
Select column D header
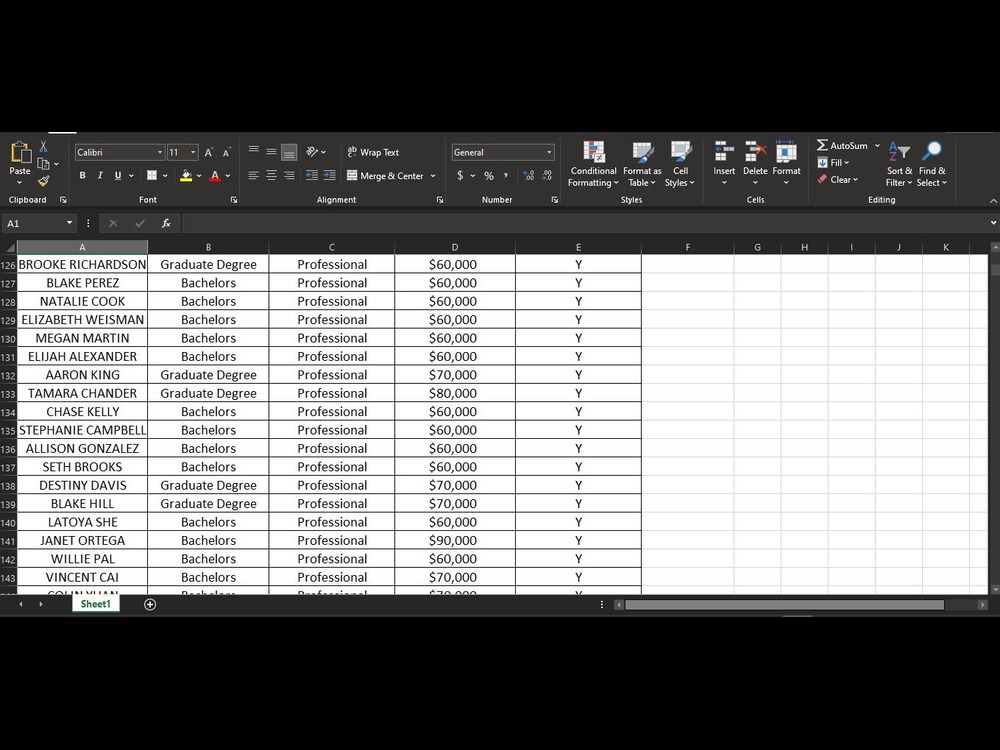[455, 247]
